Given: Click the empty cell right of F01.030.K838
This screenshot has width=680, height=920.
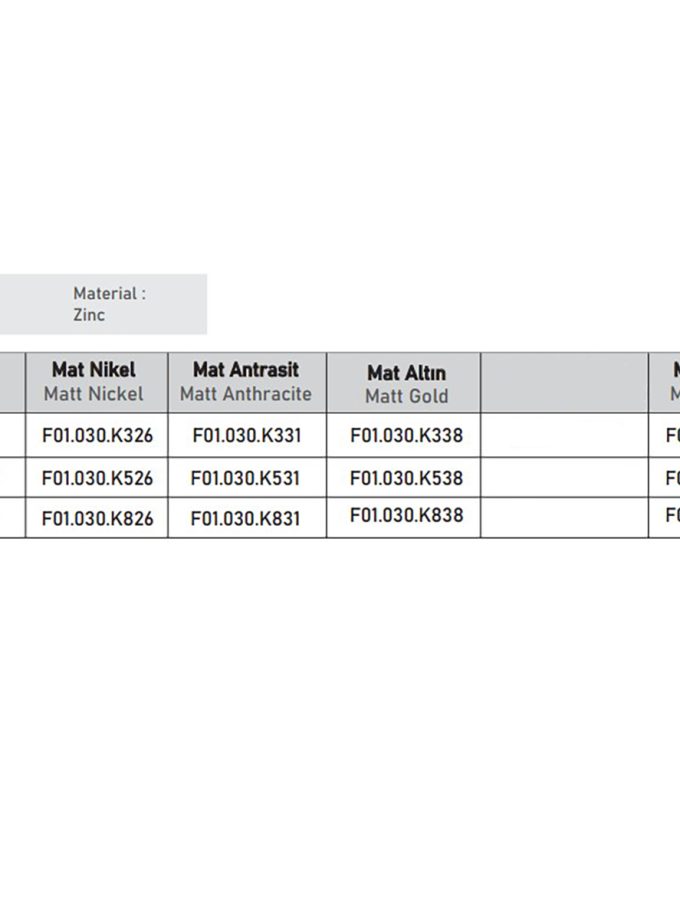Looking at the screenshot, I should pos(564,517).
